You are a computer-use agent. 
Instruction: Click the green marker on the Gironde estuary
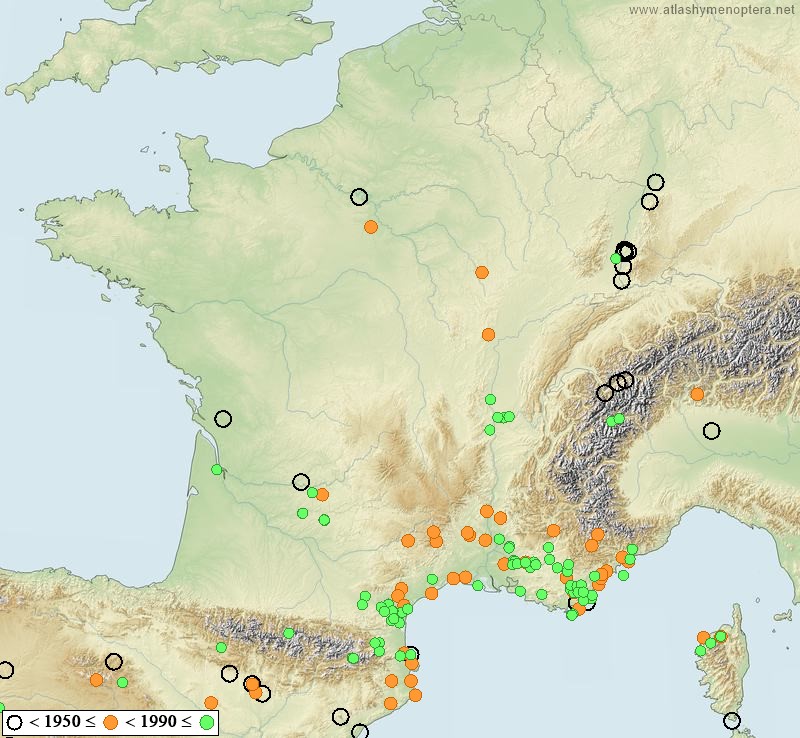[x=217, y=470]
